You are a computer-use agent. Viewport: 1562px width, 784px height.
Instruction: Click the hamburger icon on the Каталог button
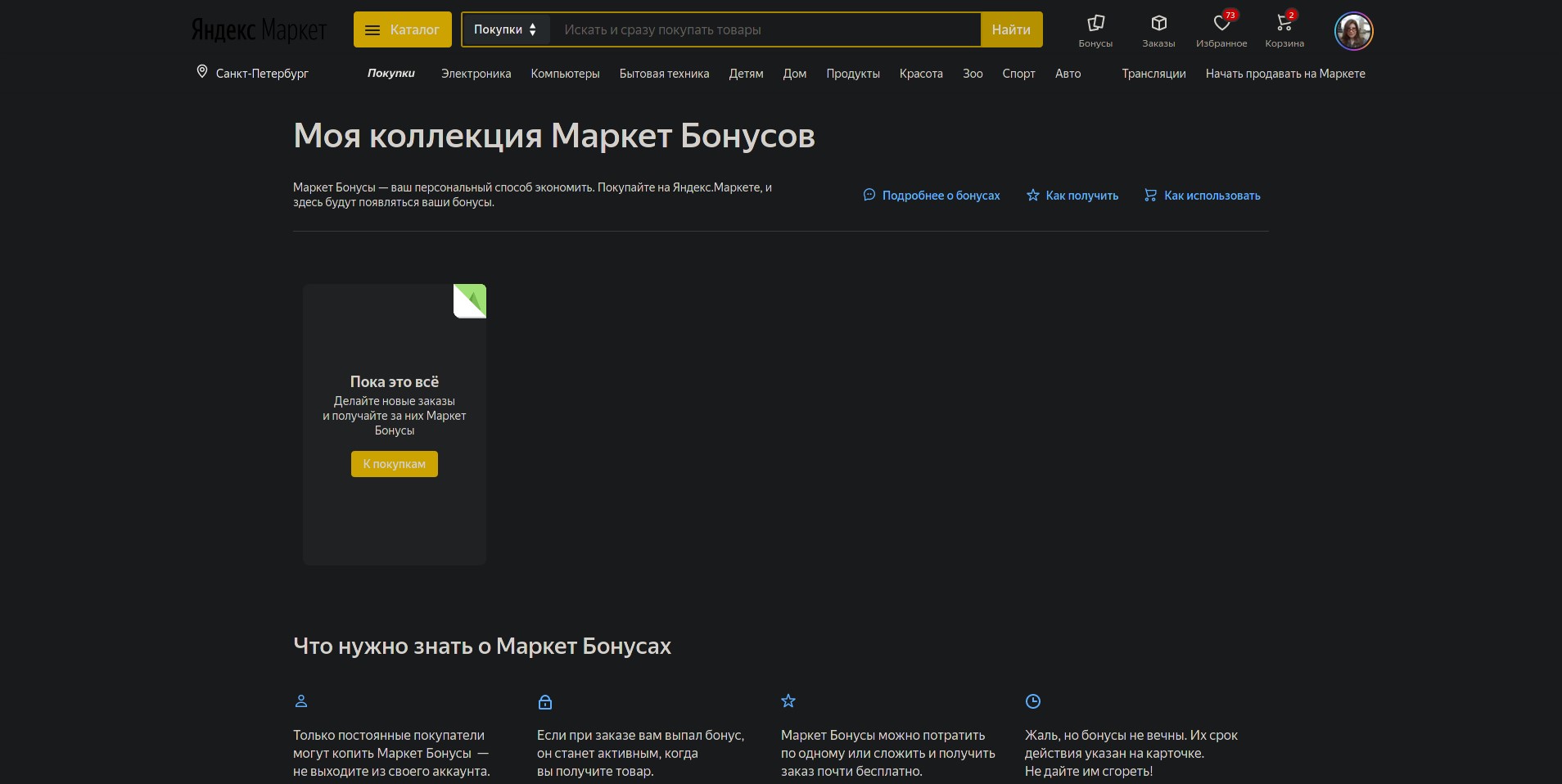click(372, 30)
